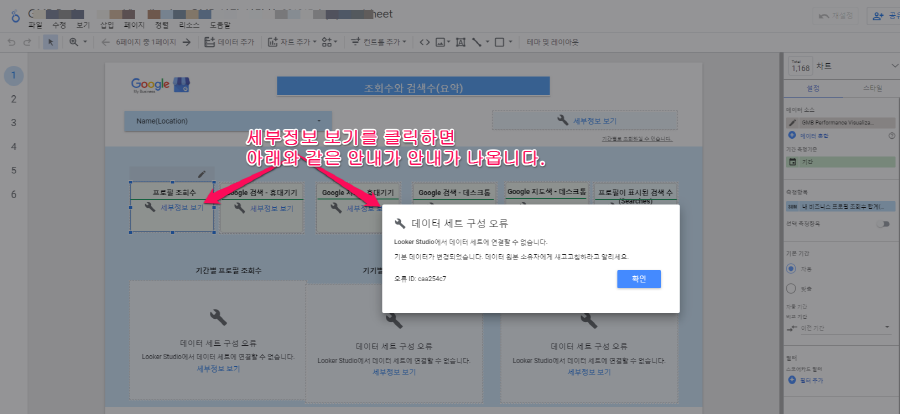Select page 5 in page list
900x414 pixels.
14,171
